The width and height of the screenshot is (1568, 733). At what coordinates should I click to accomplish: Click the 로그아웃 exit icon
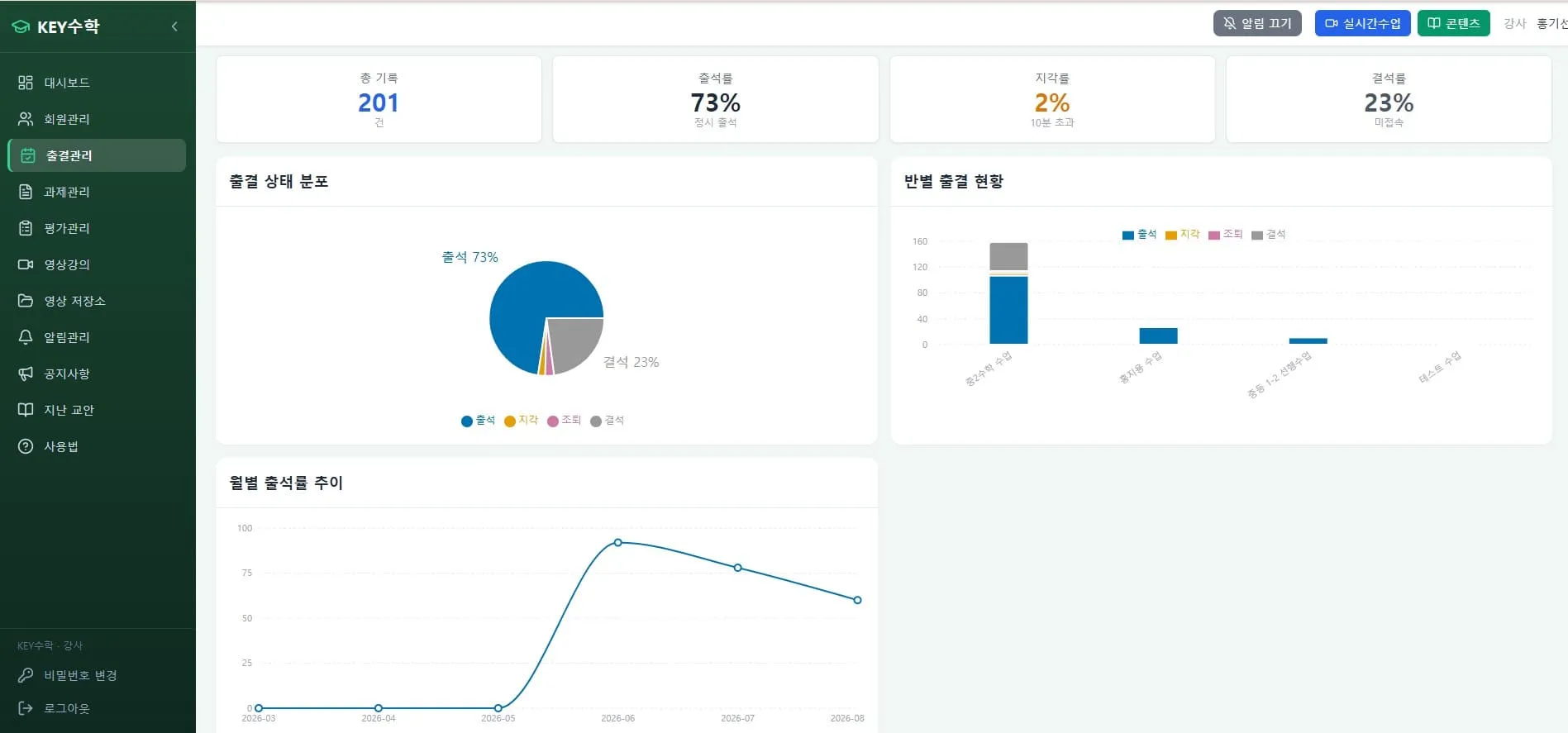pyautogui.click(x=26, y=708)
